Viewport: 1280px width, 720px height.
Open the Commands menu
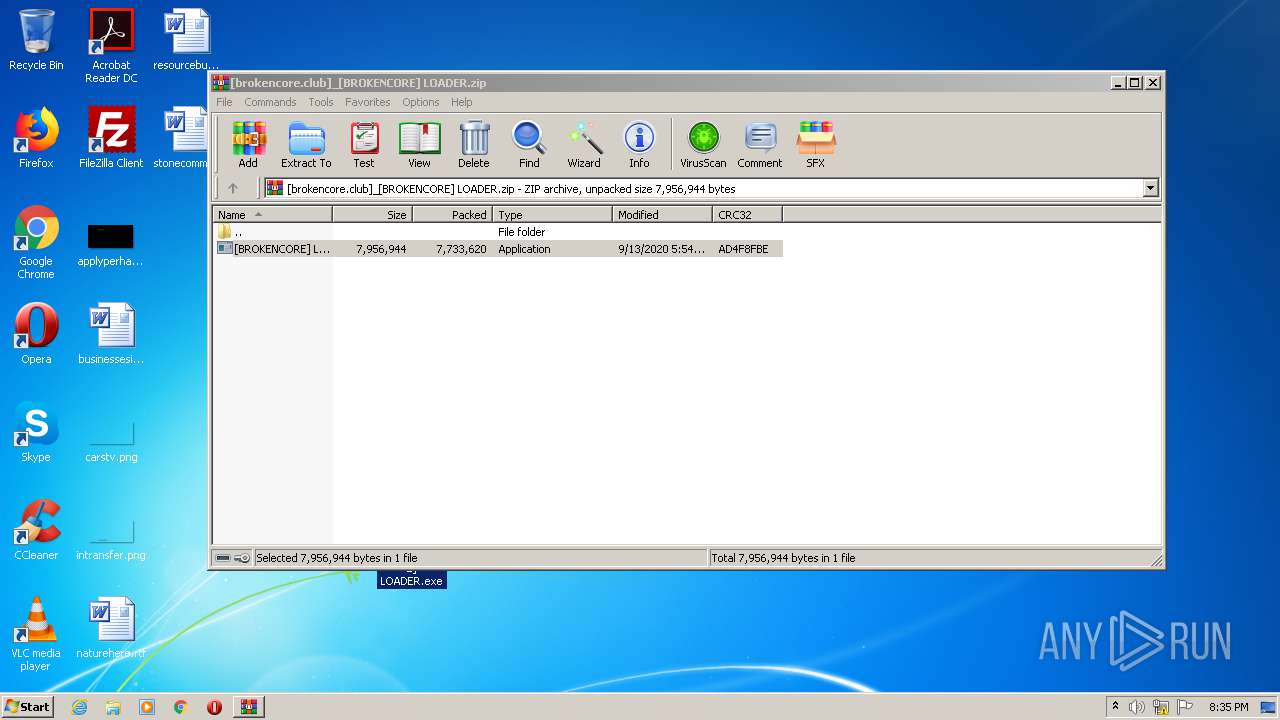(270, 102)
